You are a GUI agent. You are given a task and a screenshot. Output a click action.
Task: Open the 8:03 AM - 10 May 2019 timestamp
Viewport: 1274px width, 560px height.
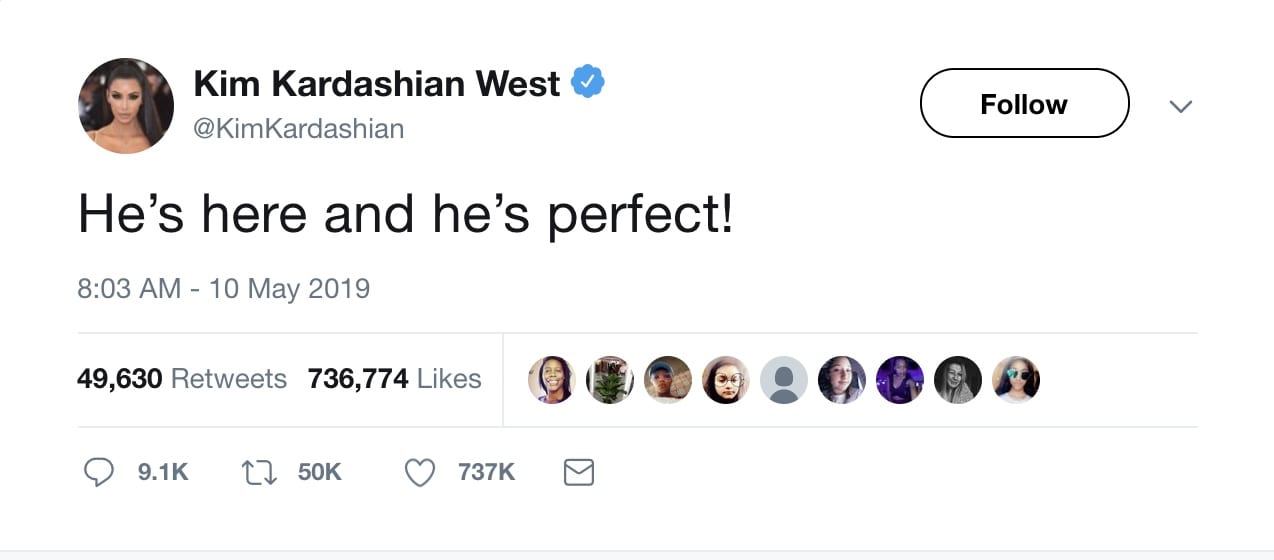click(x=223, y=289)
